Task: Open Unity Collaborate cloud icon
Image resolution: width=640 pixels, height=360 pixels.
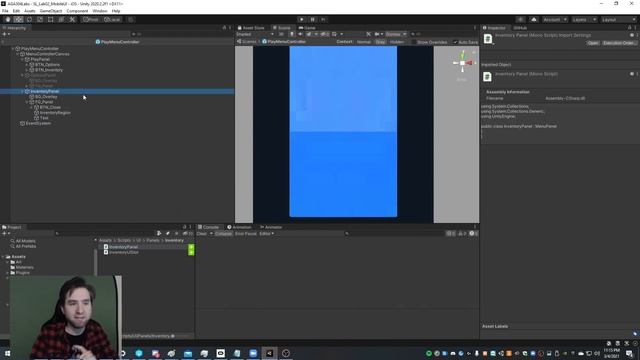Action: tap(534, 19)
